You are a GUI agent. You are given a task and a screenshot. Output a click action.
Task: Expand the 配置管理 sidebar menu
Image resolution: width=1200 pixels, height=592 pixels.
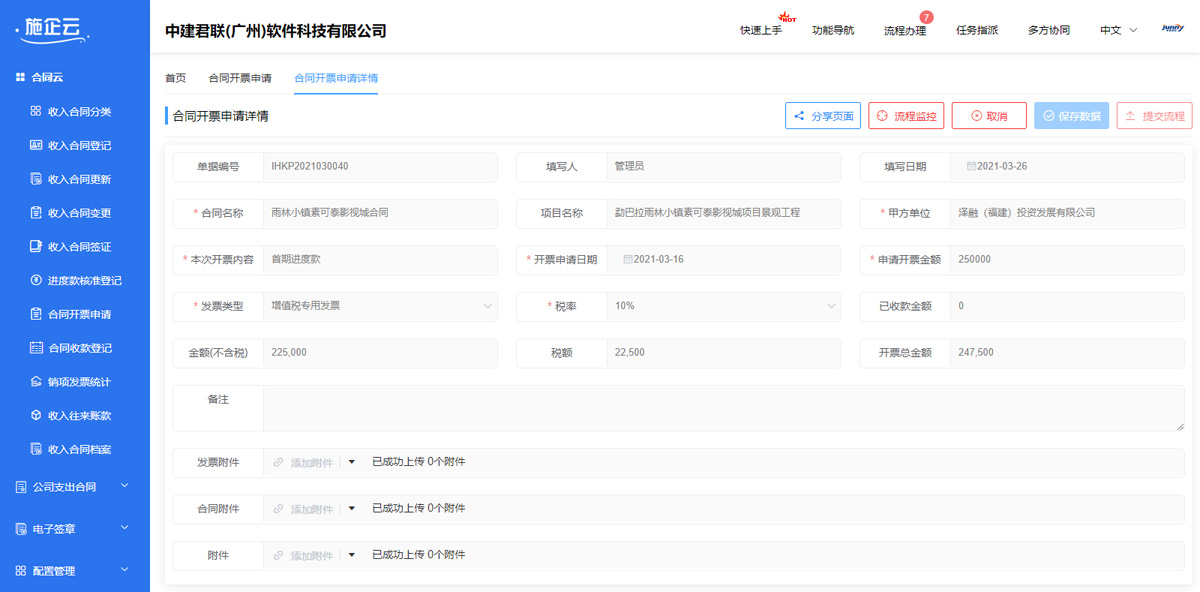click(125, 570)
